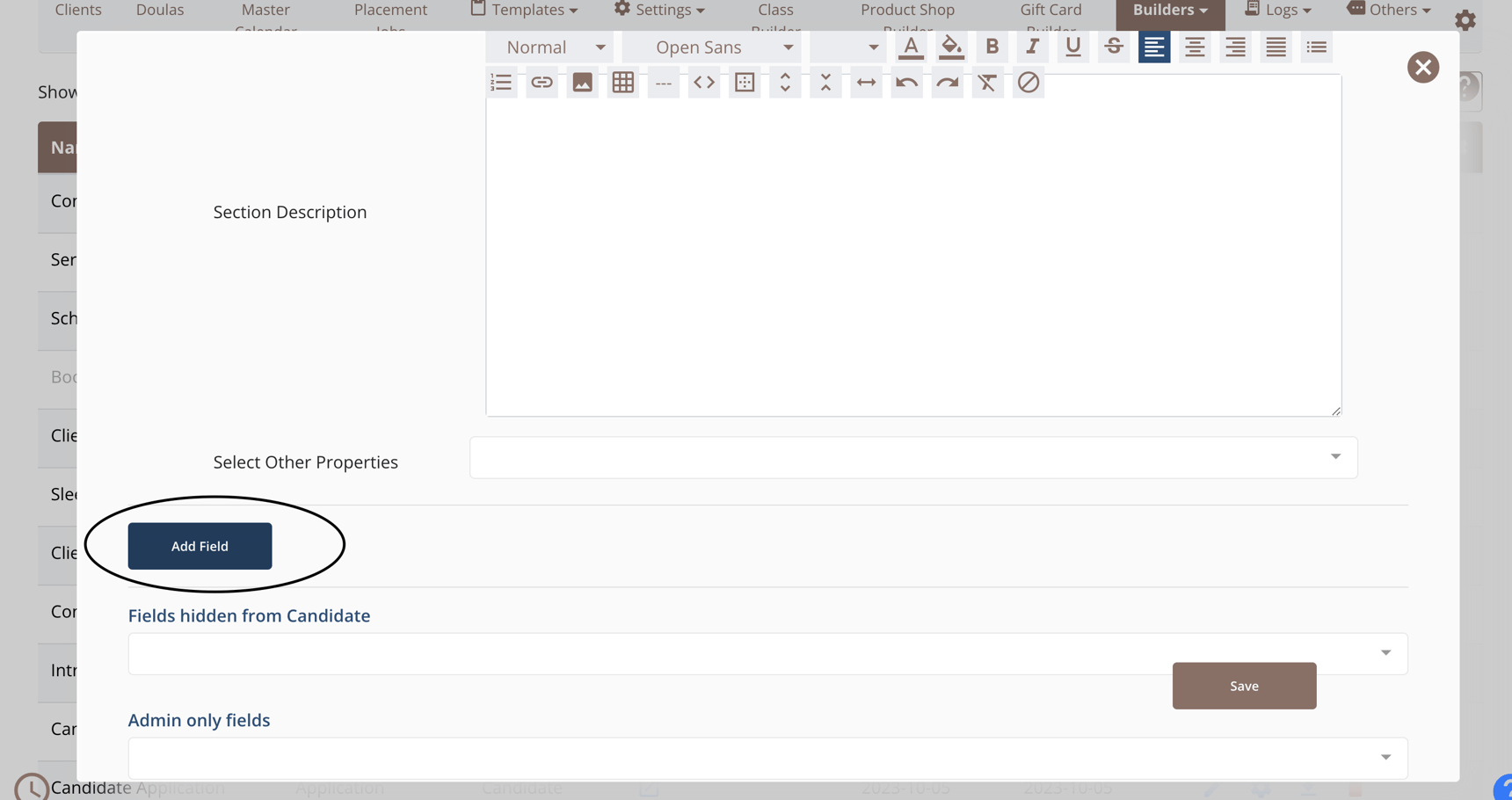Insert ordered numbered list
The width and height of the screenshot is (1512, 800).
pyautogui.click(x=501, y=83)
